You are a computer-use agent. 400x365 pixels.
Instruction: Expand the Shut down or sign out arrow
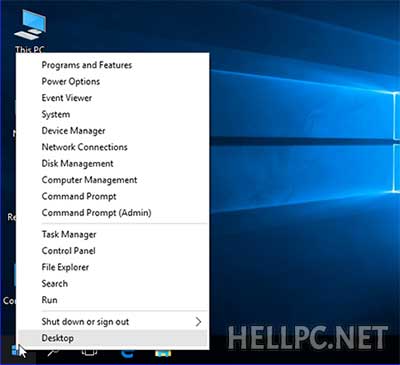198,322
